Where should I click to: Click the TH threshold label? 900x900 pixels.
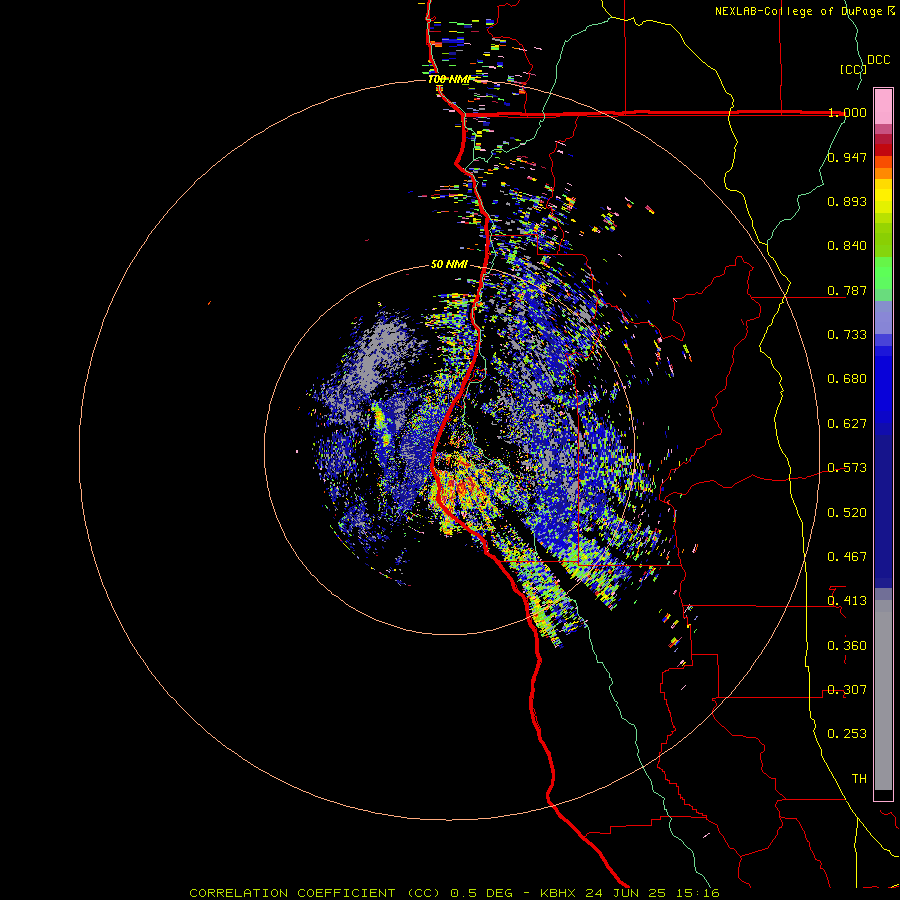(859, 779)
